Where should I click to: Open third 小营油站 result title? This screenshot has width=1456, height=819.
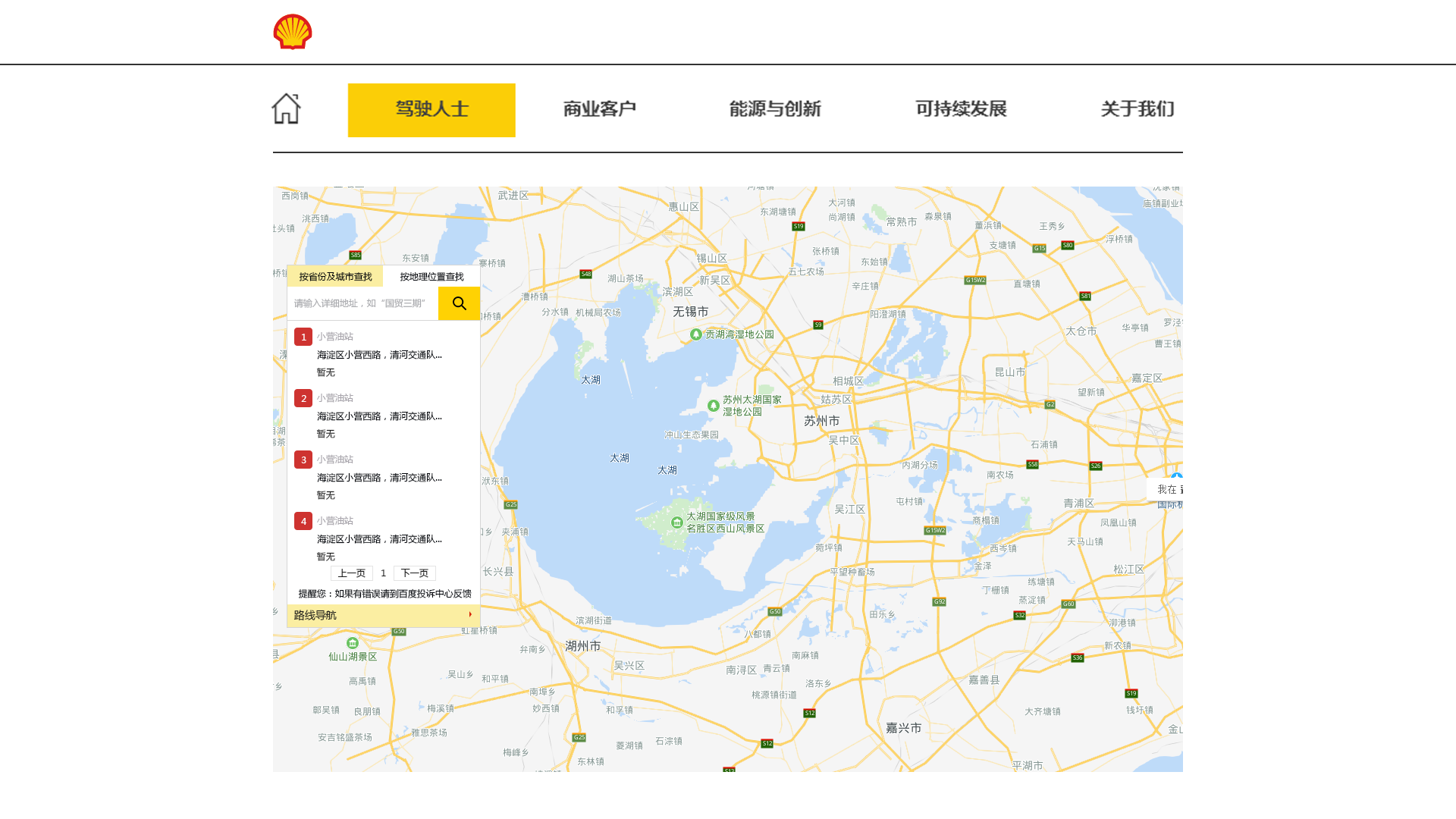[335, 460]
